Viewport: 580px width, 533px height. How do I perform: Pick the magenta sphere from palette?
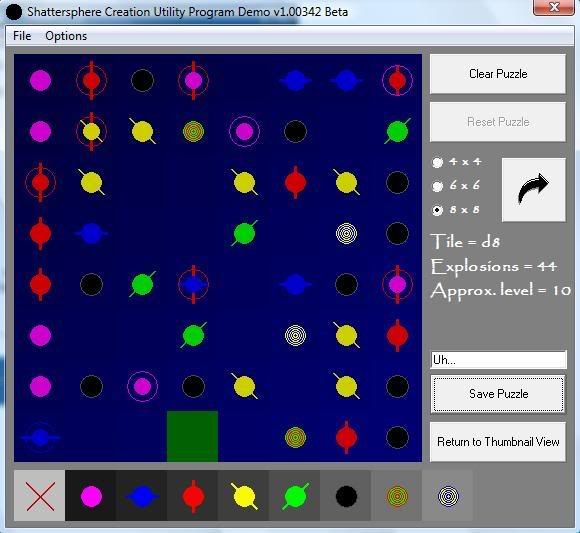coord(91,496)
